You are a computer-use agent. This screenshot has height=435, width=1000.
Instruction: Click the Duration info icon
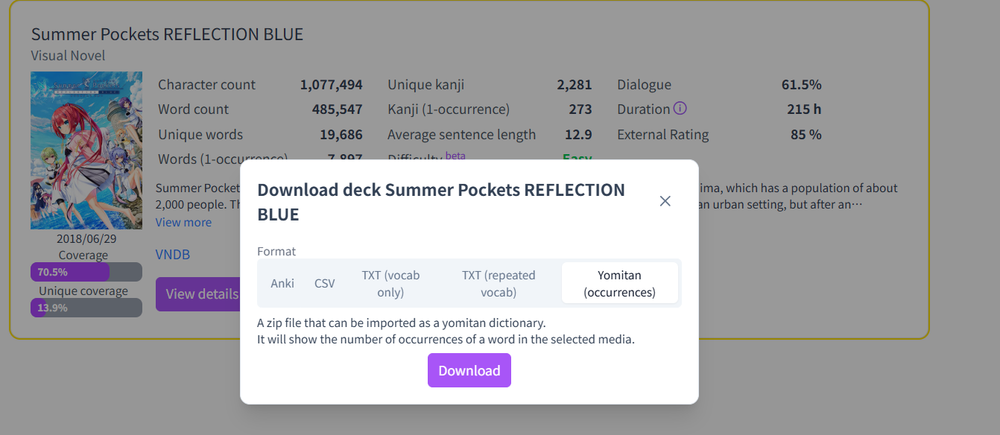point(680,109)
